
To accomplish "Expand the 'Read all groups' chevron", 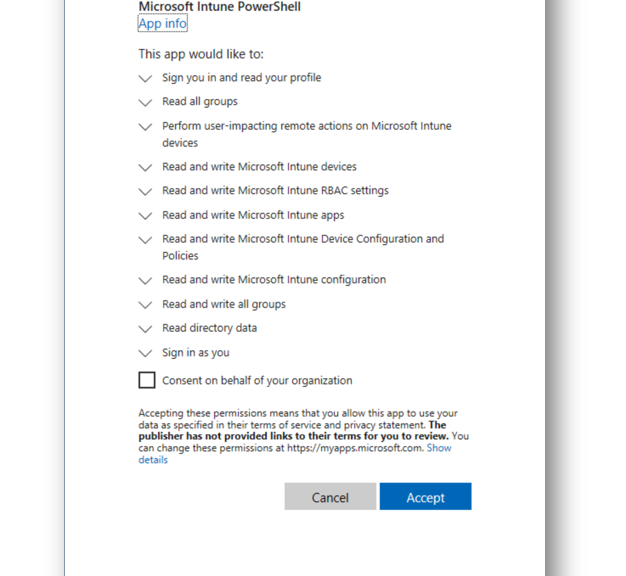I will [x=145, y=103].
